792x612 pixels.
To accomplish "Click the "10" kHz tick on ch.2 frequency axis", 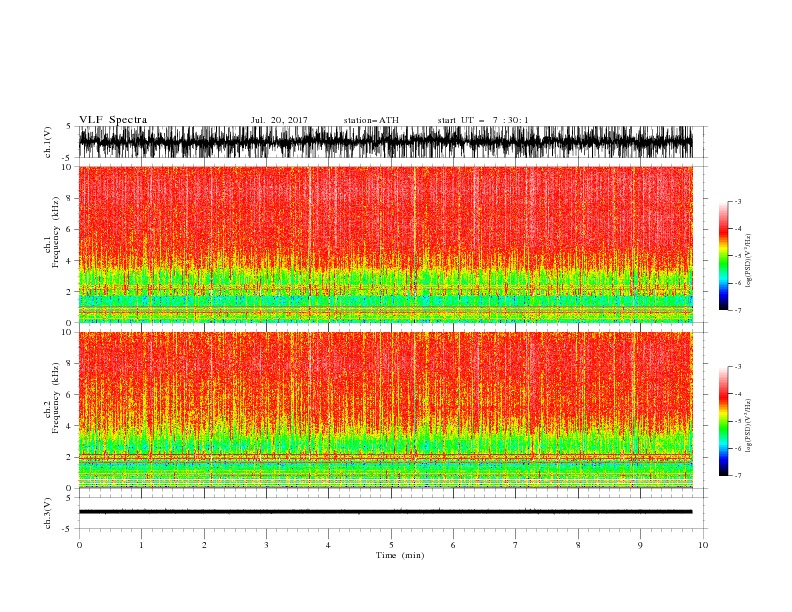I will click(67, 332).
